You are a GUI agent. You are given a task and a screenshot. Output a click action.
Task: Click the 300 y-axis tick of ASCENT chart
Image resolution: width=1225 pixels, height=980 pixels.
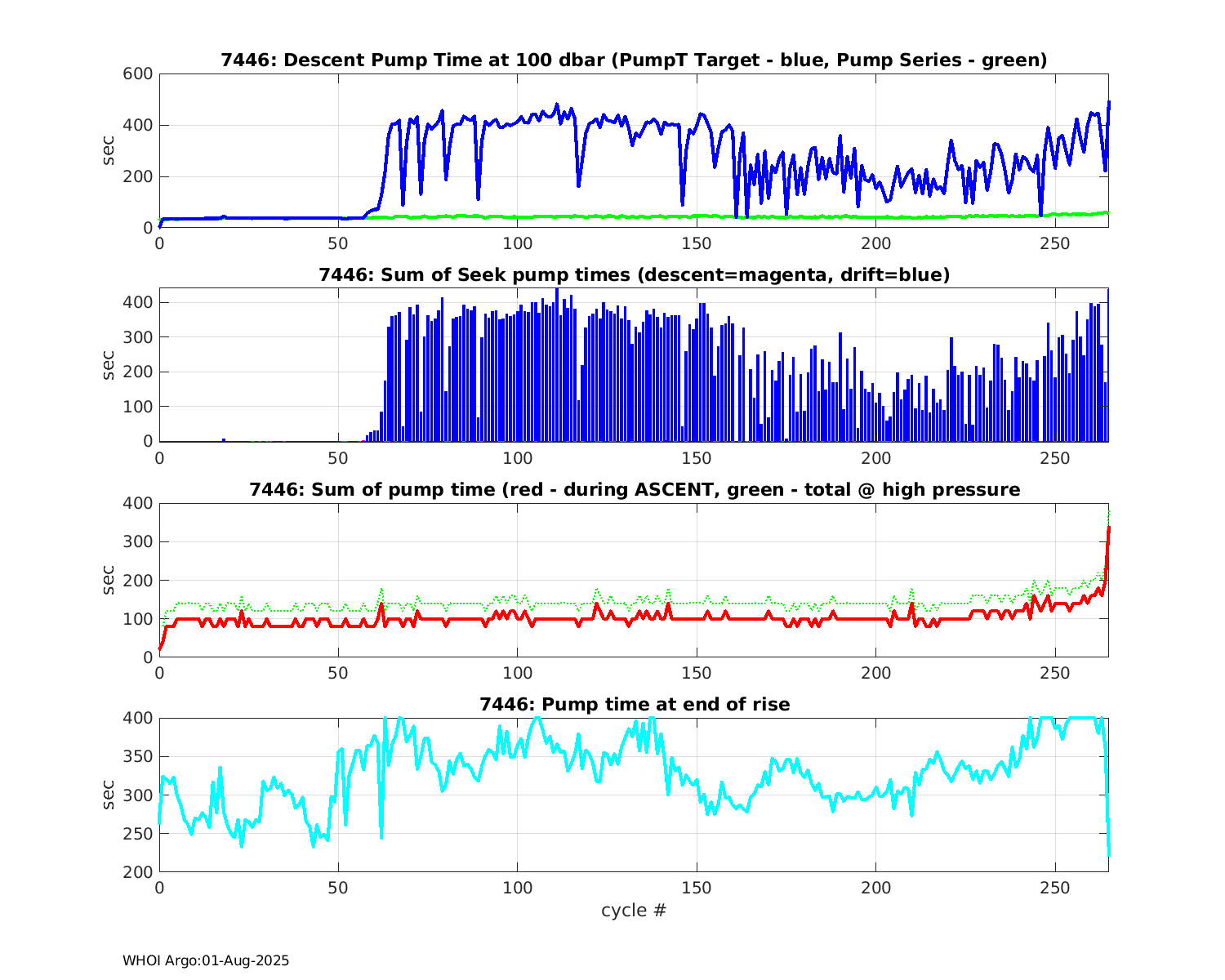pyautogui.click(x=137, y=542)
